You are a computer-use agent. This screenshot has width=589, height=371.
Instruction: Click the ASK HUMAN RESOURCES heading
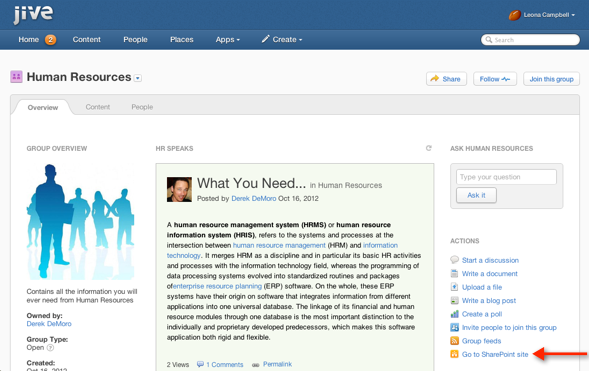491,148
